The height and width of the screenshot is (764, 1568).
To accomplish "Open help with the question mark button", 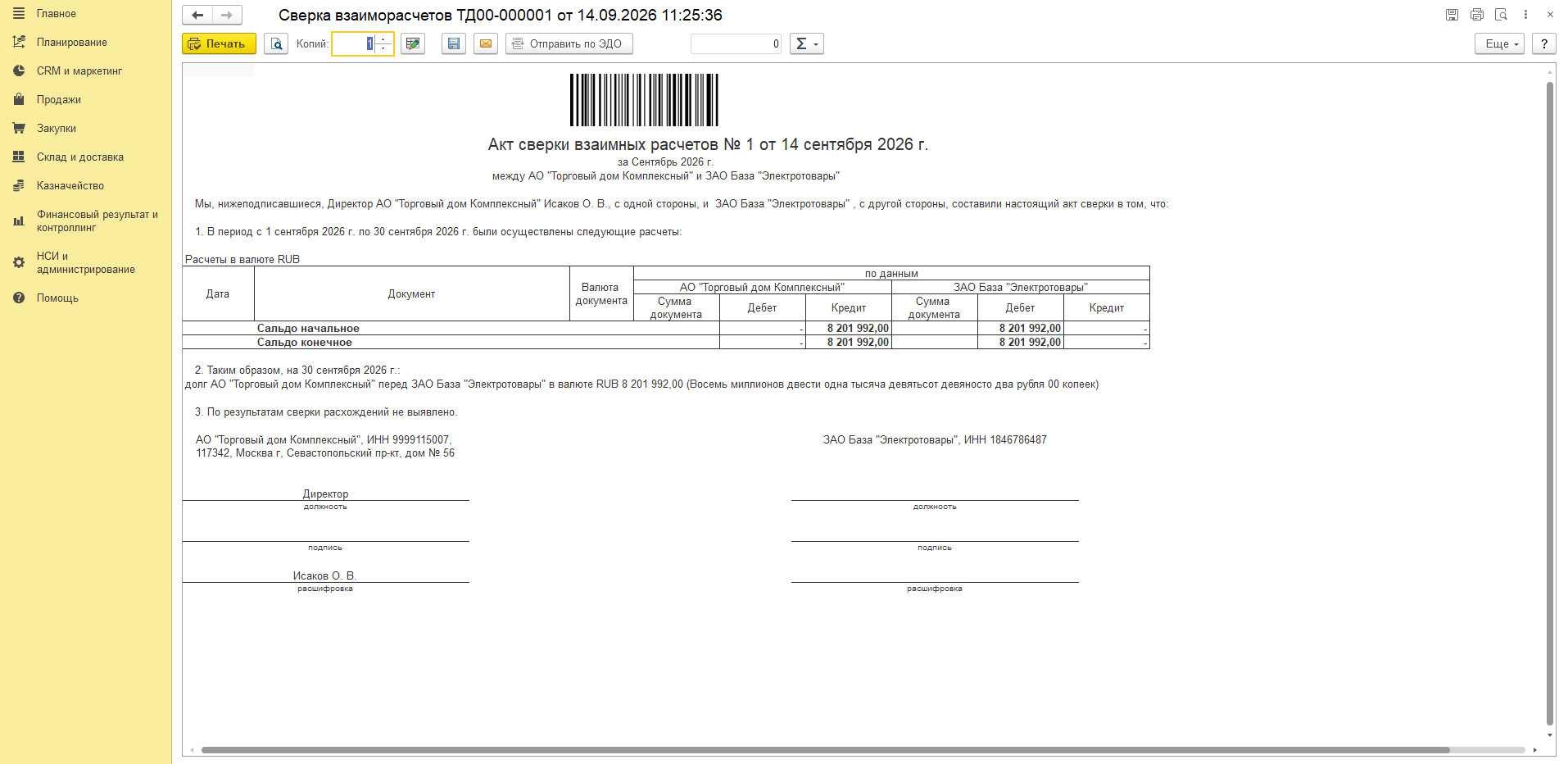I will 1544,43.
